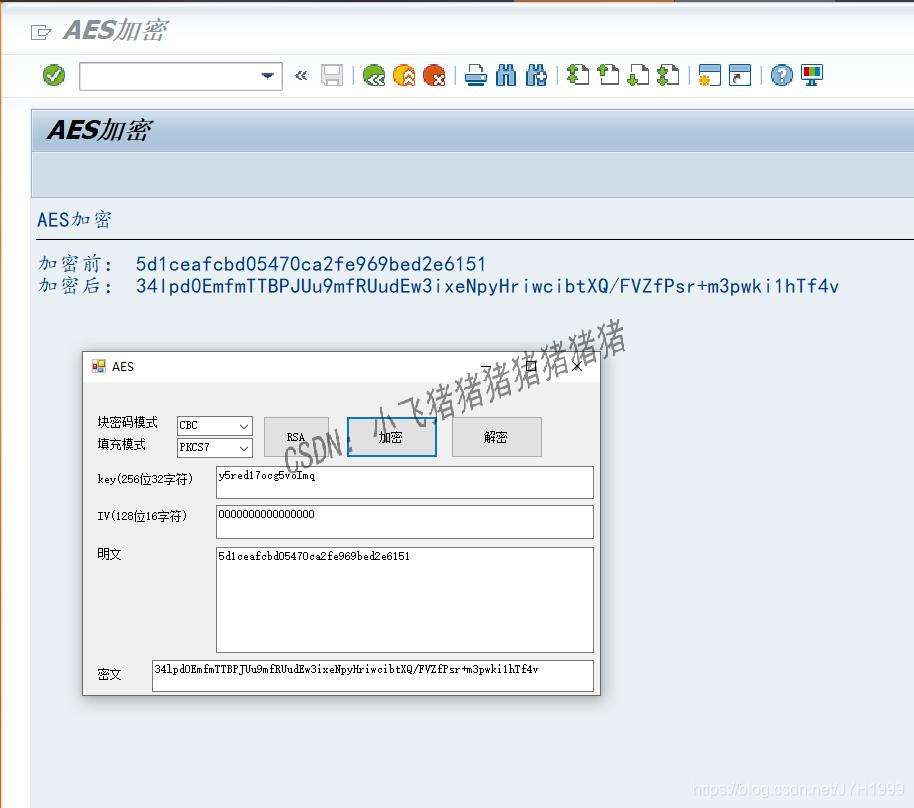Click the Help question mark icon
914x808 pixels.
[x=781, y=75]
